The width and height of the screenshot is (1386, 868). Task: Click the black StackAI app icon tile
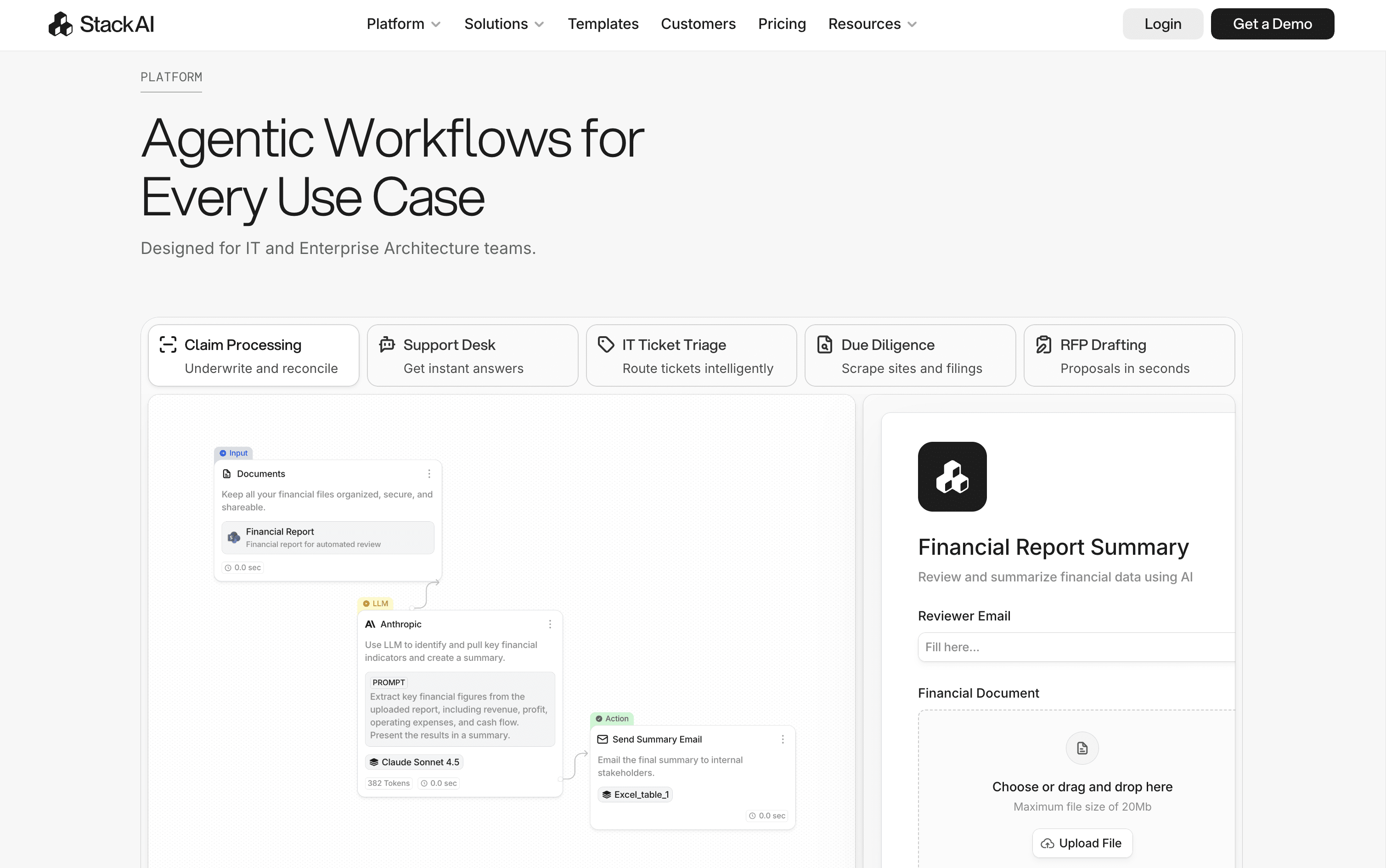(x=952, y=477)
